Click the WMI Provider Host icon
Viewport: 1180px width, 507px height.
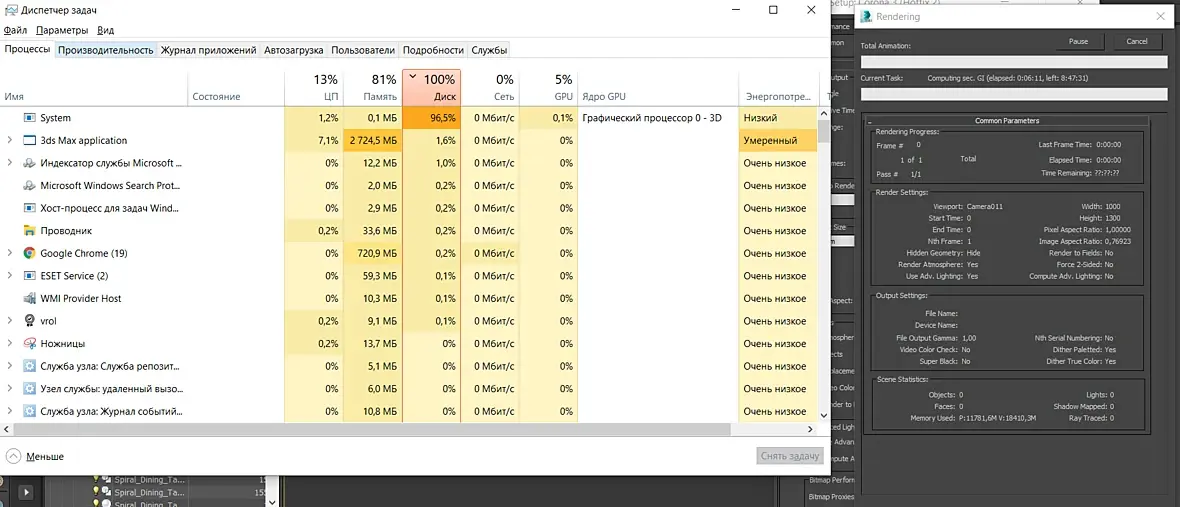pos(30,299)
